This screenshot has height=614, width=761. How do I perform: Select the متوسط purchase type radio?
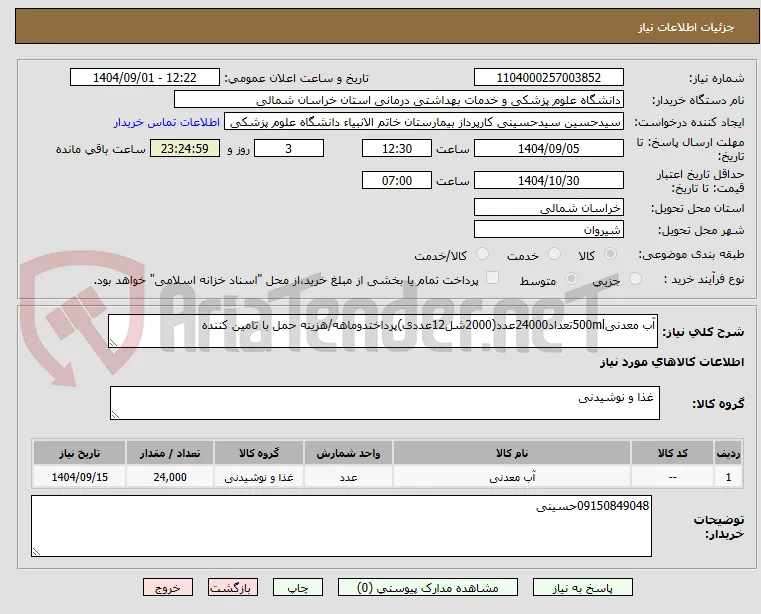572,279
